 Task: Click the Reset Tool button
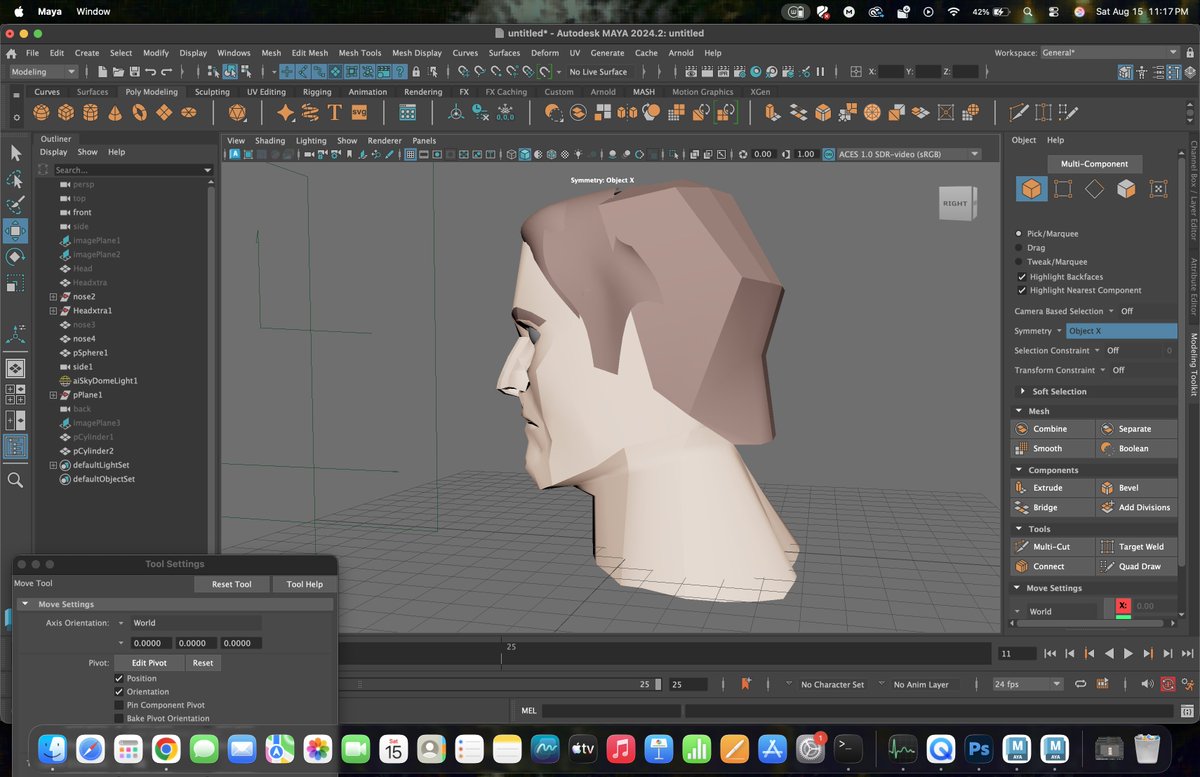point(229,584)
